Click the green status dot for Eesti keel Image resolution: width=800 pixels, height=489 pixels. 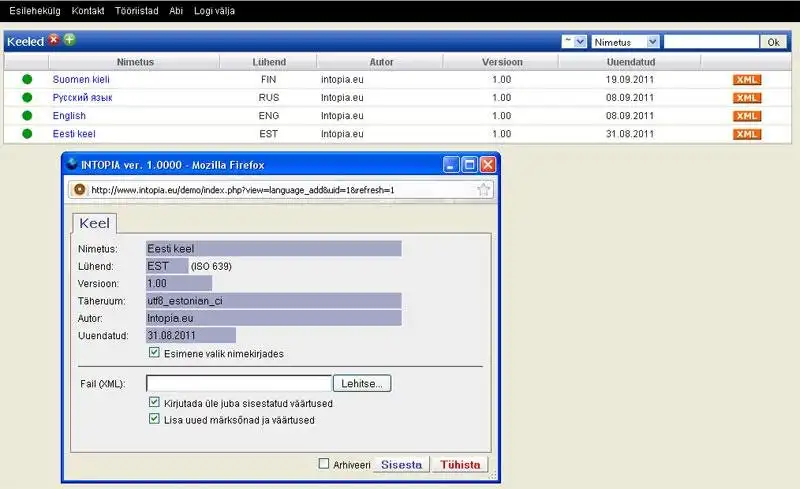click(x=27, y=134)
